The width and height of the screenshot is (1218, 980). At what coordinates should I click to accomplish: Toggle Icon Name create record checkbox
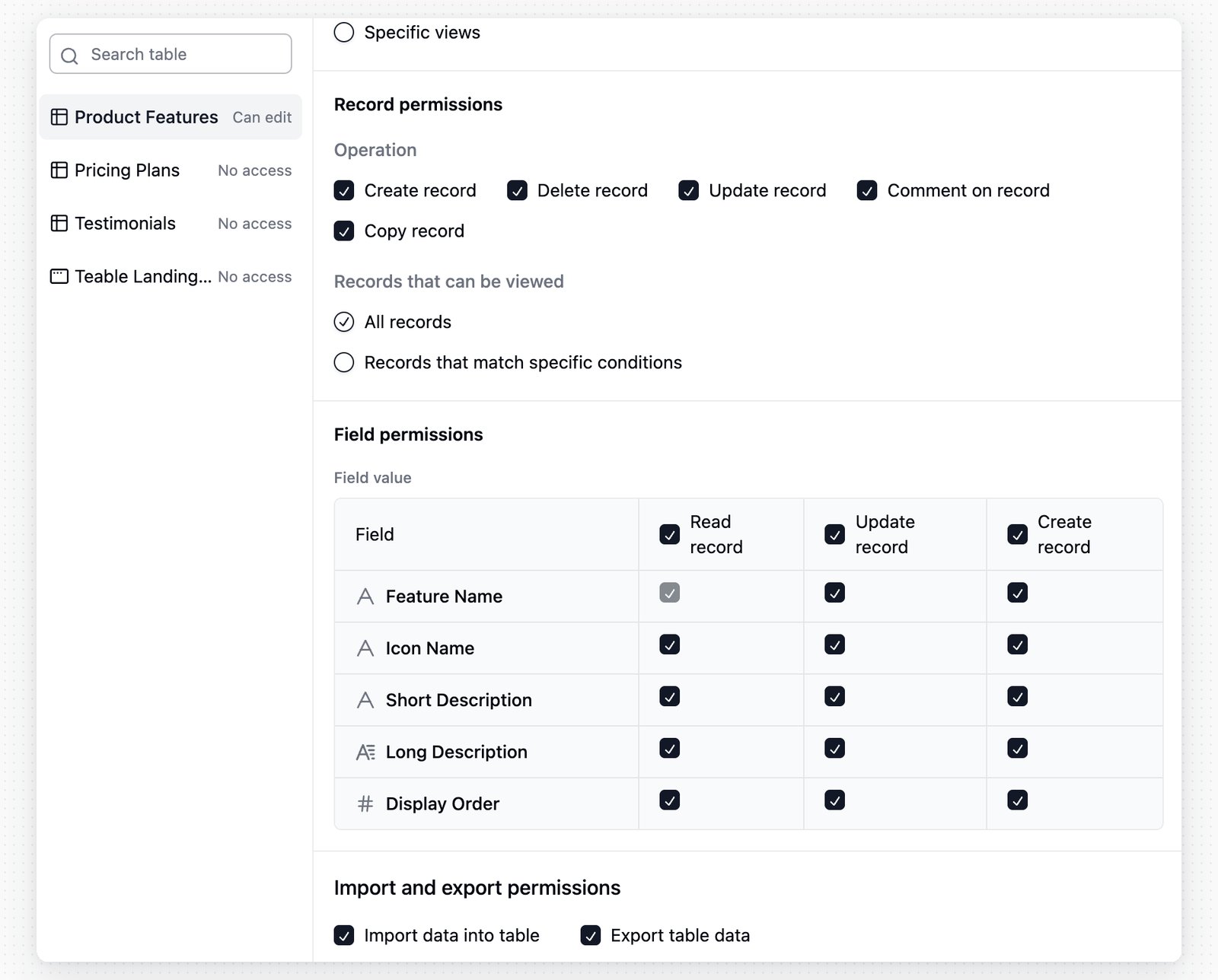[1018, 644]
